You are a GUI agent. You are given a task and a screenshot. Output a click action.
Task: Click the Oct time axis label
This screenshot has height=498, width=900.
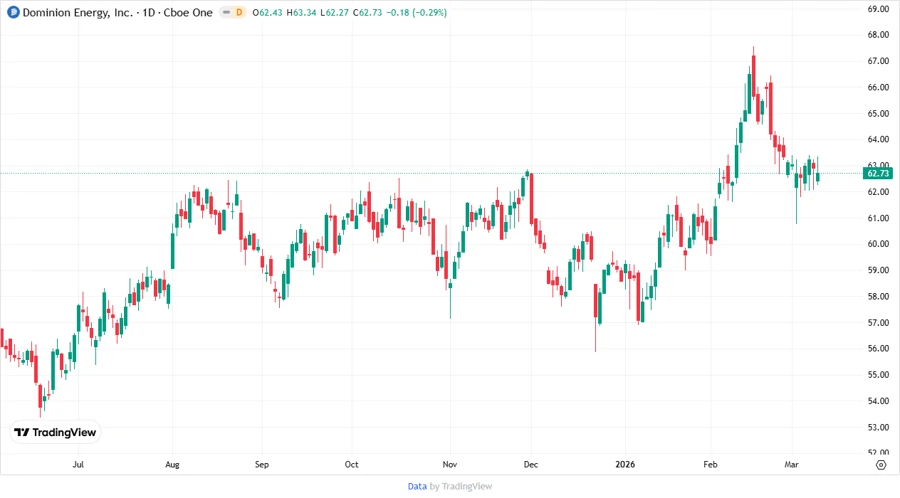pyautogui.click(x=351, y=464)
